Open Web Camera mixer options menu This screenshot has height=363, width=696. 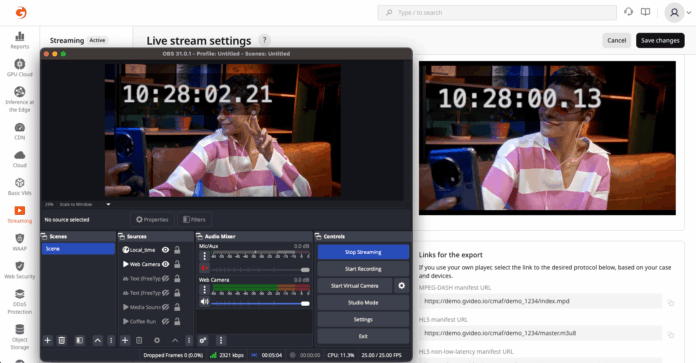(x=204, y=290)
